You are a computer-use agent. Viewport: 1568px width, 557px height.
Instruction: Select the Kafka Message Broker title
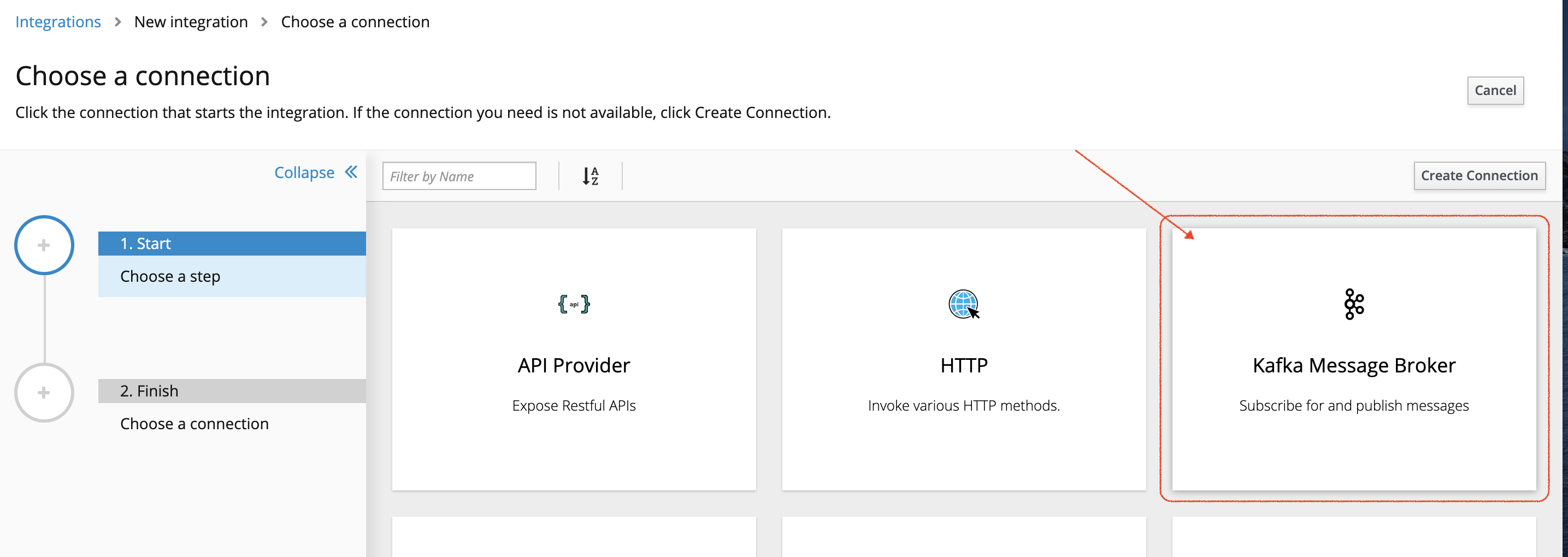(1354, 365)
